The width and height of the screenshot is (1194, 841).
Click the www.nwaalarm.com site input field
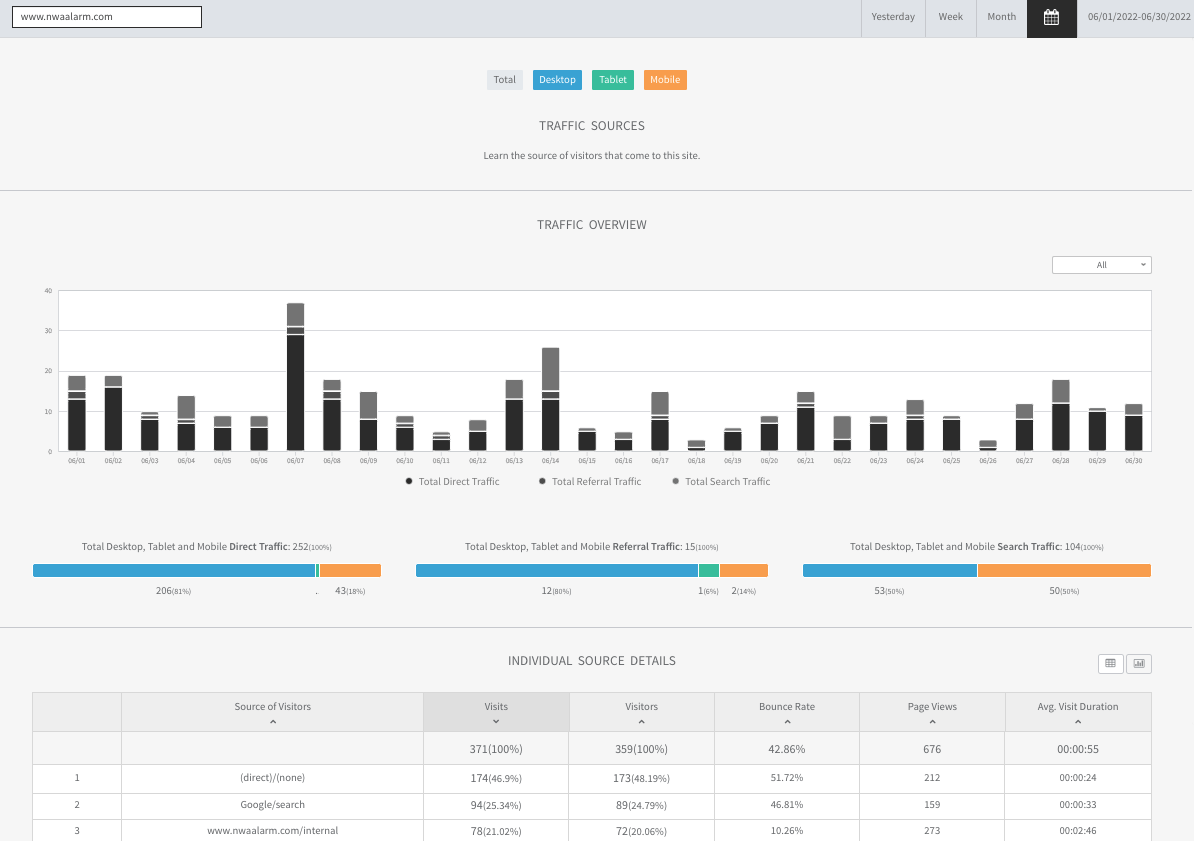click(106, 17)
